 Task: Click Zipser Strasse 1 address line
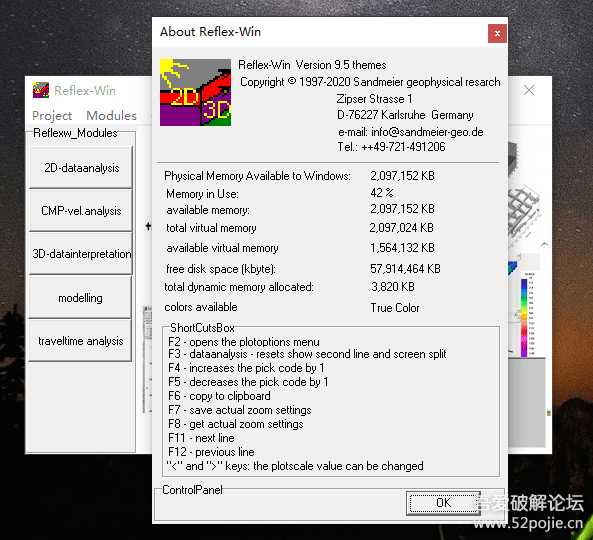pyautogui.click(x=374, y=99)
